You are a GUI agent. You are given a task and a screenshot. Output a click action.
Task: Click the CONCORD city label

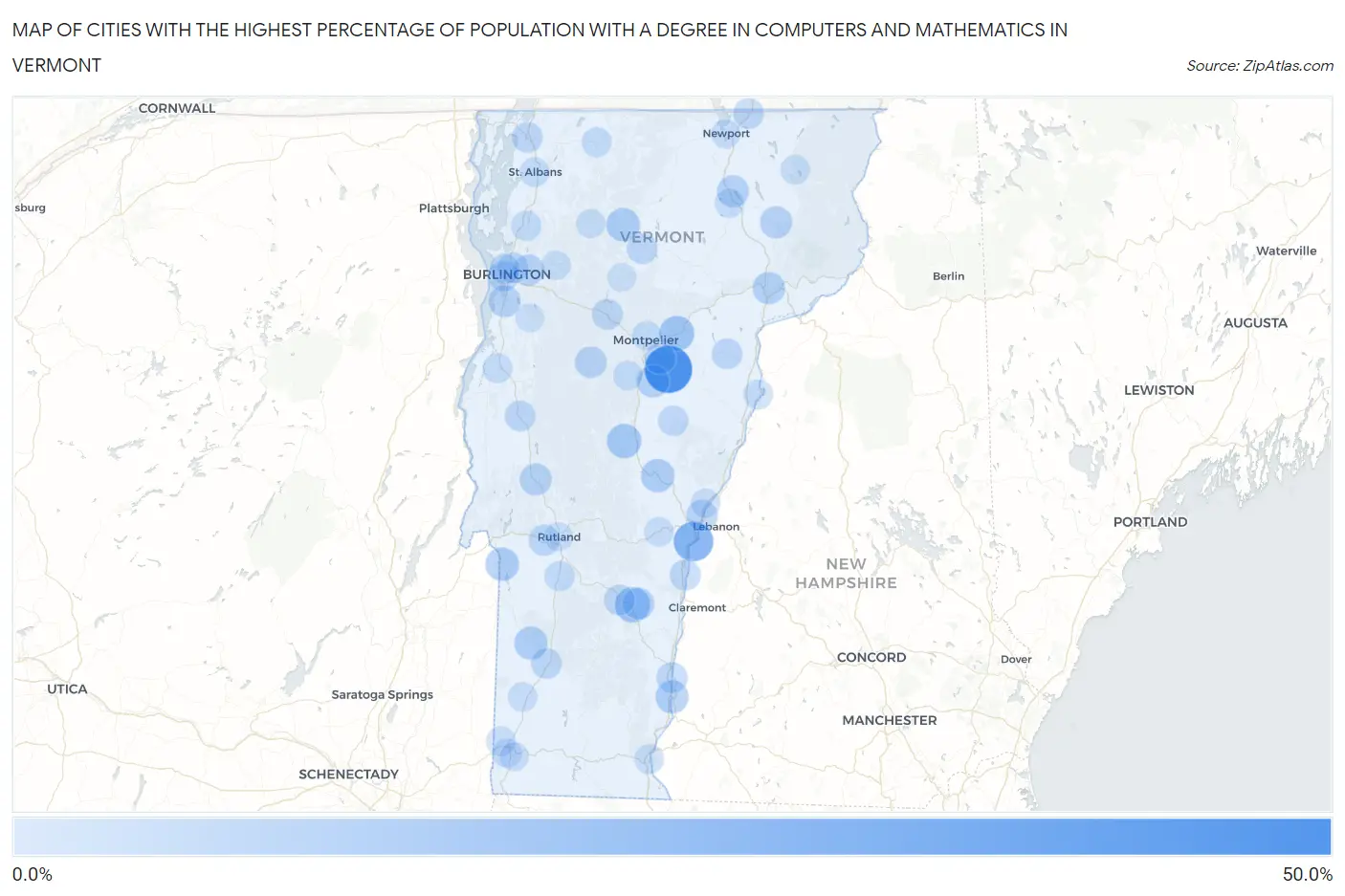click(x=871, y=658)
